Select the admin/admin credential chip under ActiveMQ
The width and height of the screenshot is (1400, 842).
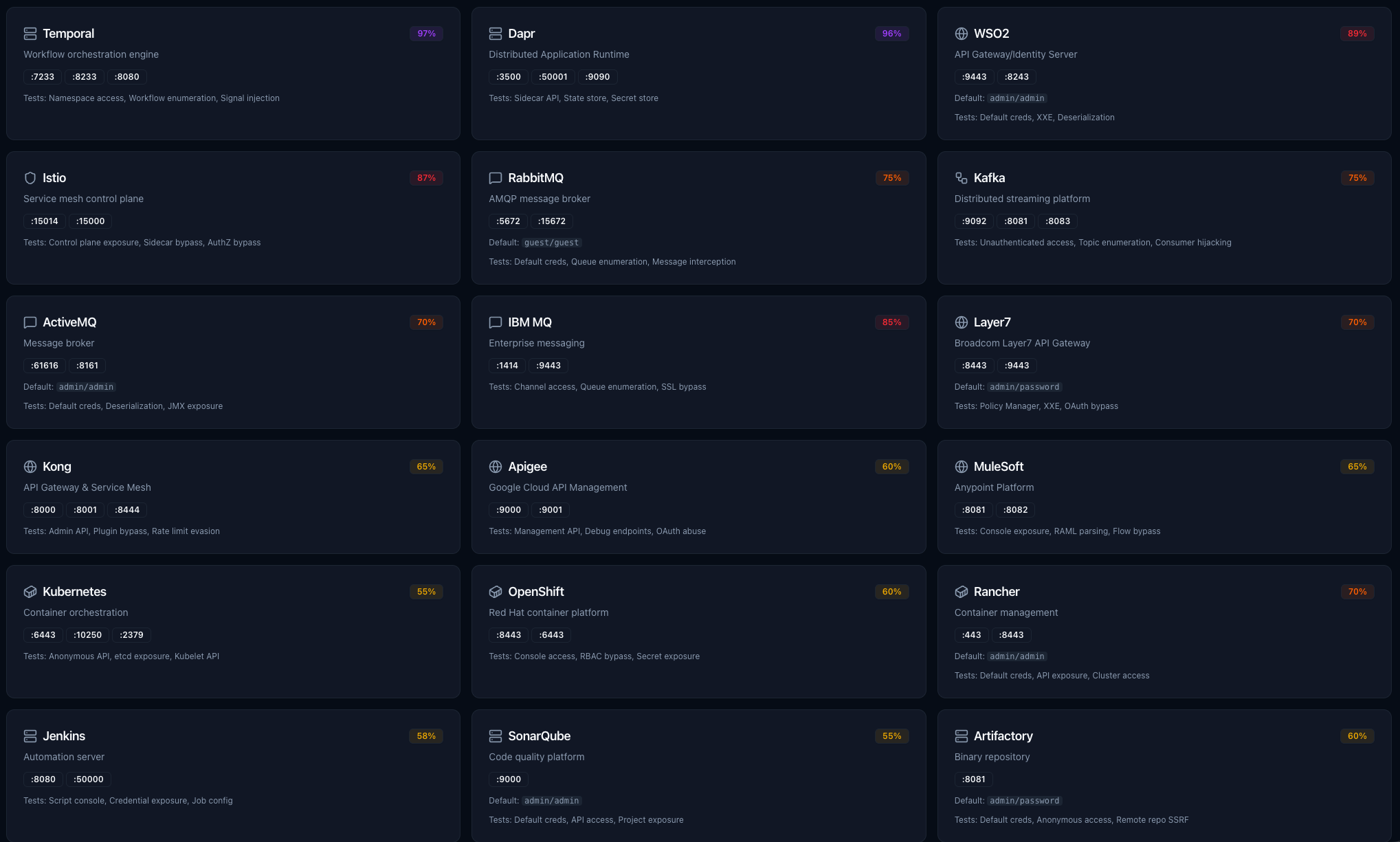86,386
